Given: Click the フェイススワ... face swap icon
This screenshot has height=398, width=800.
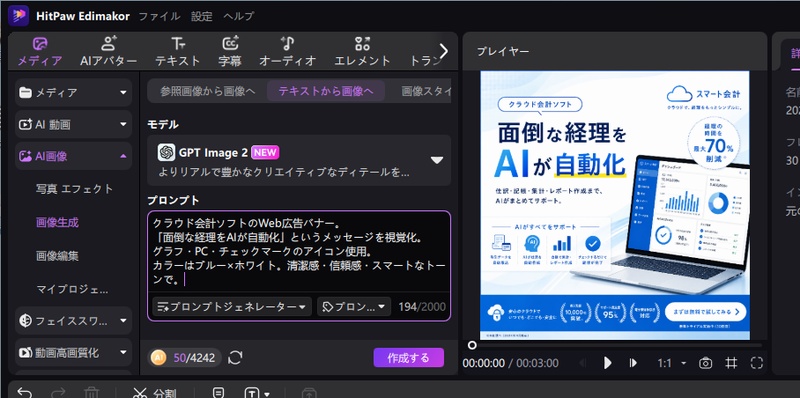Looking at the screenshot, I should [26, 320].
